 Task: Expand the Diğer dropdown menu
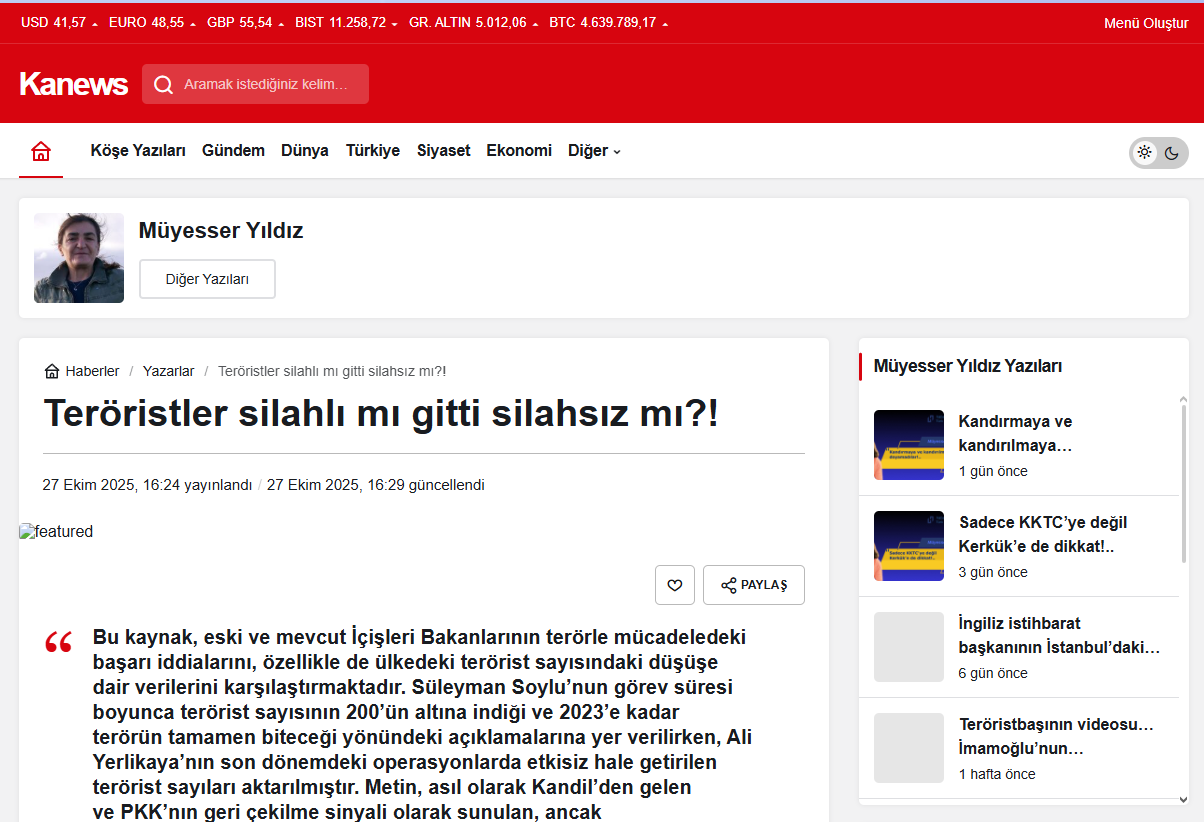pos(594,151)
